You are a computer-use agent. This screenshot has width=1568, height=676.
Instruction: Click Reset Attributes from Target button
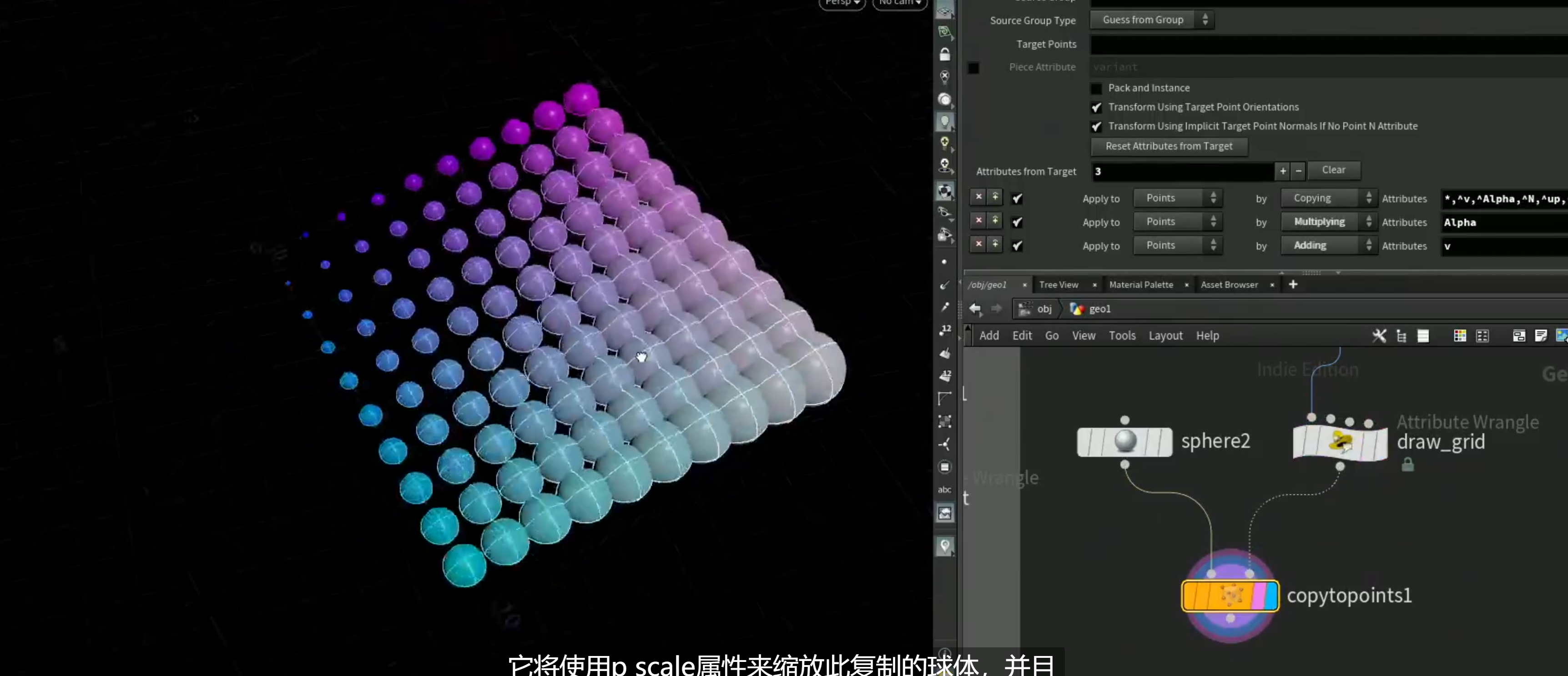coord(1168,147)
